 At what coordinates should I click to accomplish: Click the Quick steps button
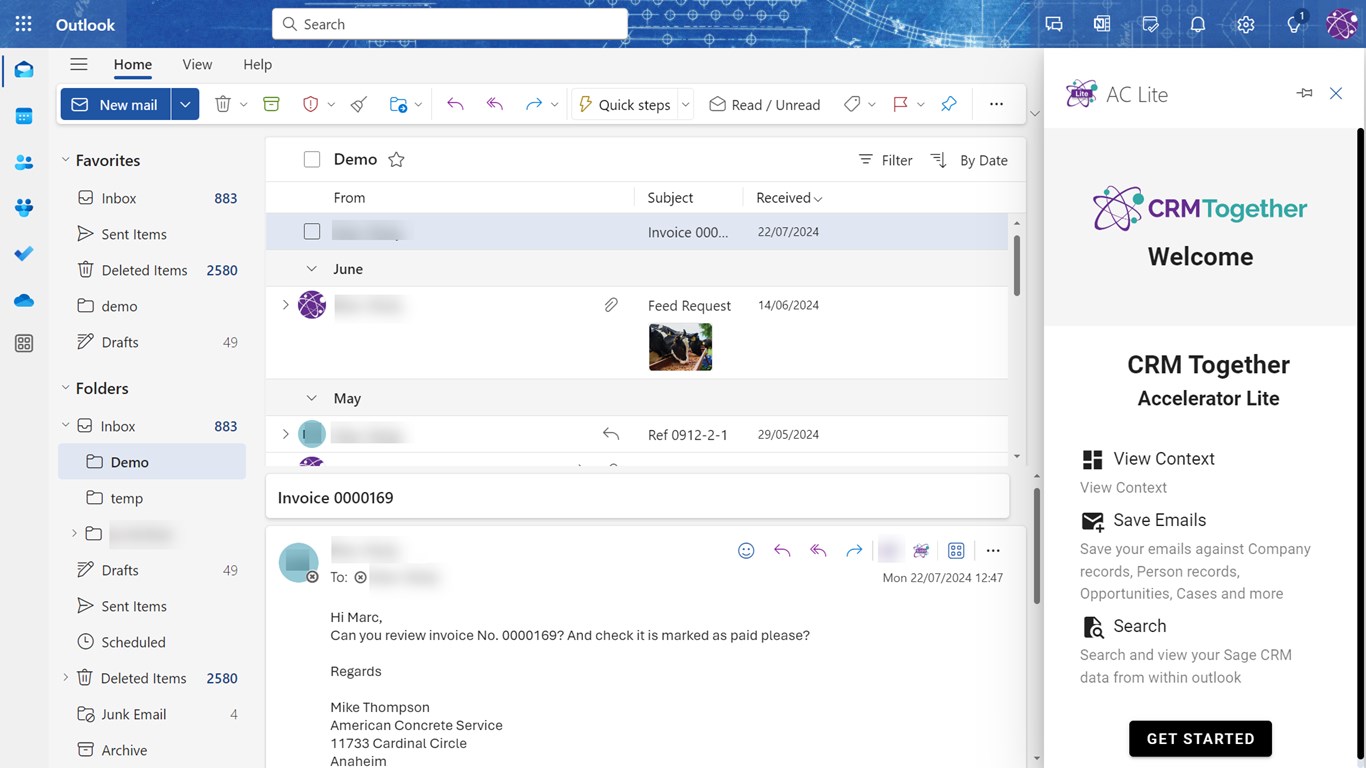(624, 104)
